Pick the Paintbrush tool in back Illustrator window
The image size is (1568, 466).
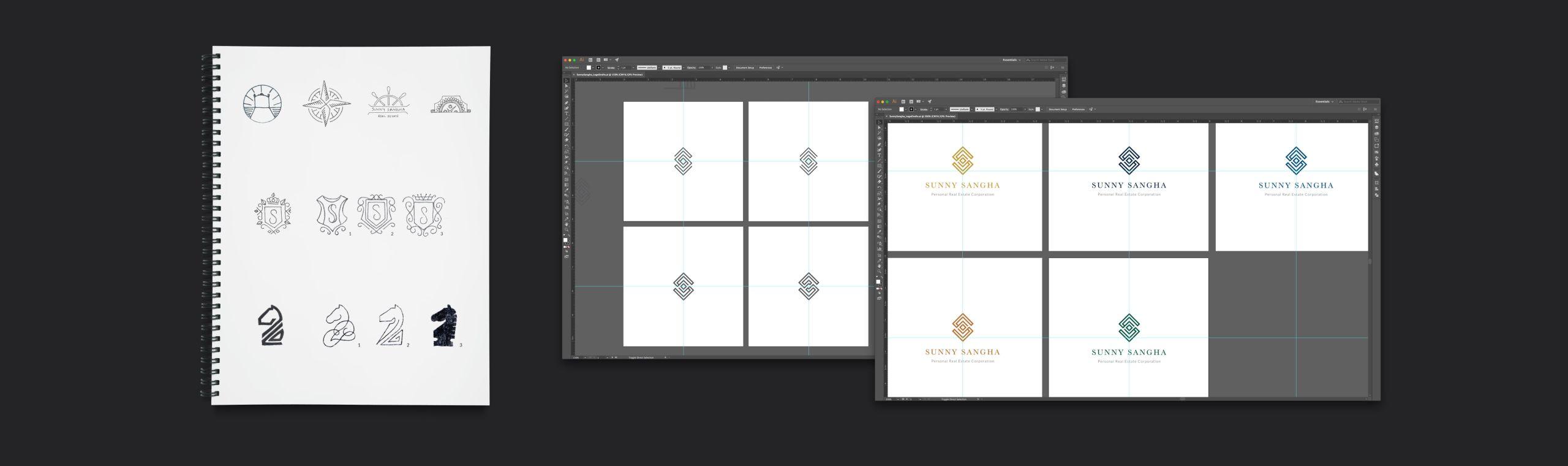pyautogui.click(x=567, y=129)
